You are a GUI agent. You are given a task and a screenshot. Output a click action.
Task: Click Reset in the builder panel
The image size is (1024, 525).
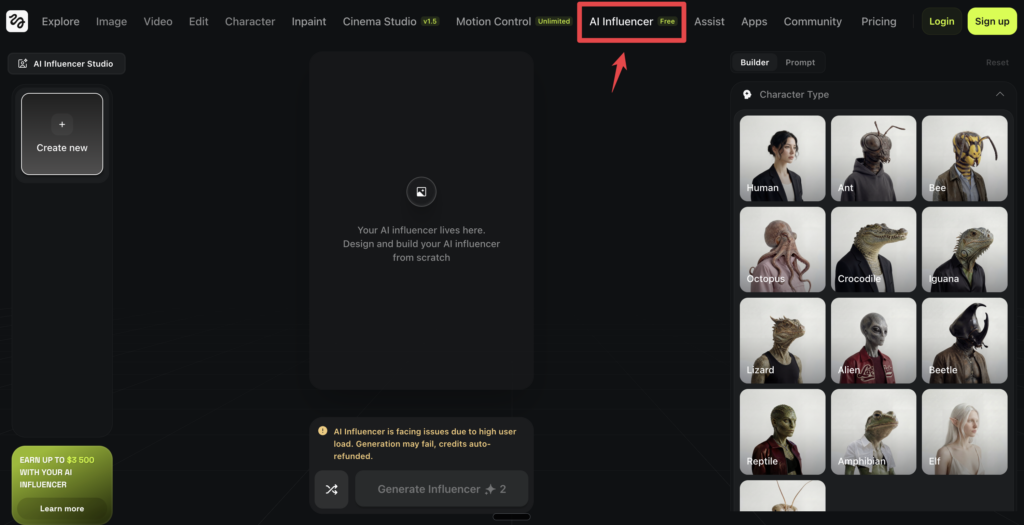[997, 62]
